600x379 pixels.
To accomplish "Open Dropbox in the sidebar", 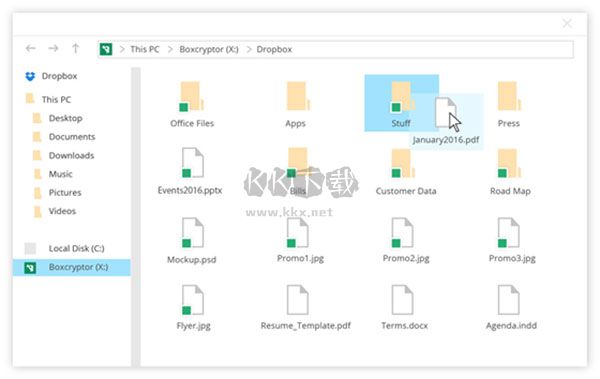I will click(51, 76).
